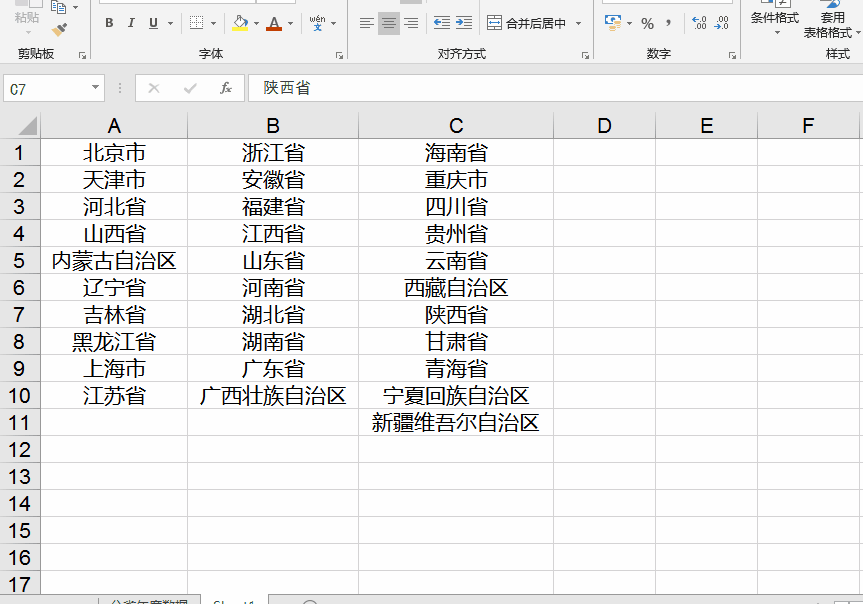The height and width of the screenshot is (604, 863).
Task: Select column header C
Action: coord(456,125)
